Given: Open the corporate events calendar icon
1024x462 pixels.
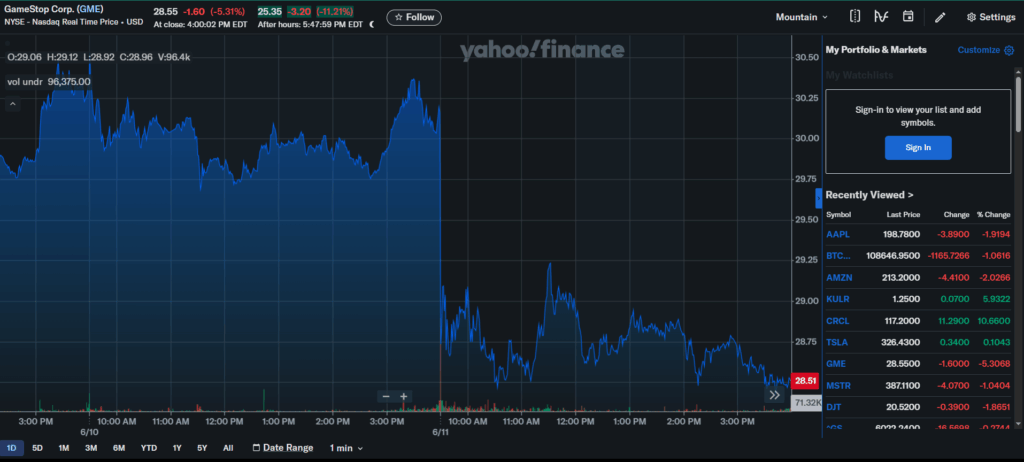Looking at the screenshot, I should 908,17.
